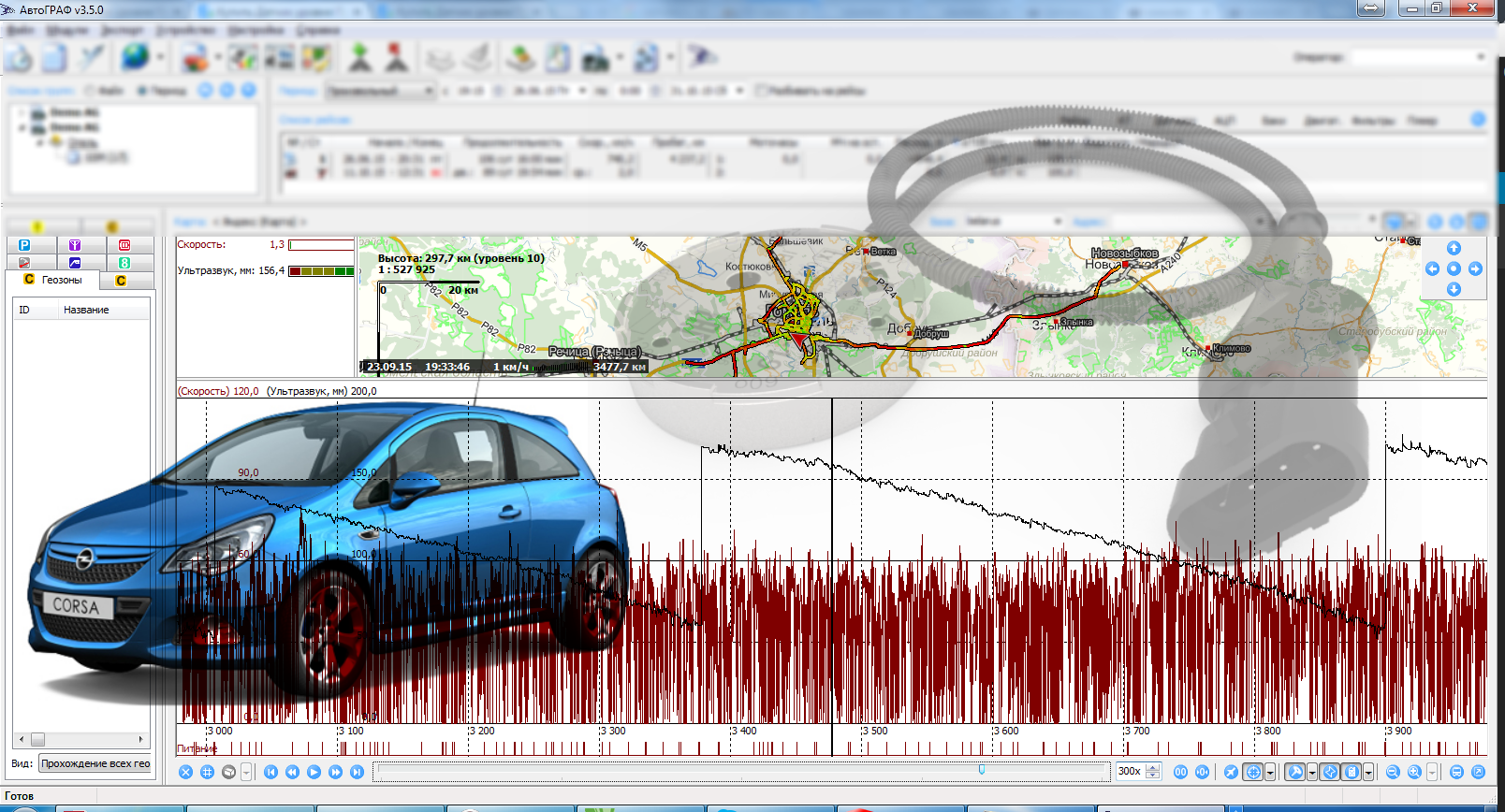
Task: Open the 'Вид' geofence view dropdown
Action: point(95,763)
